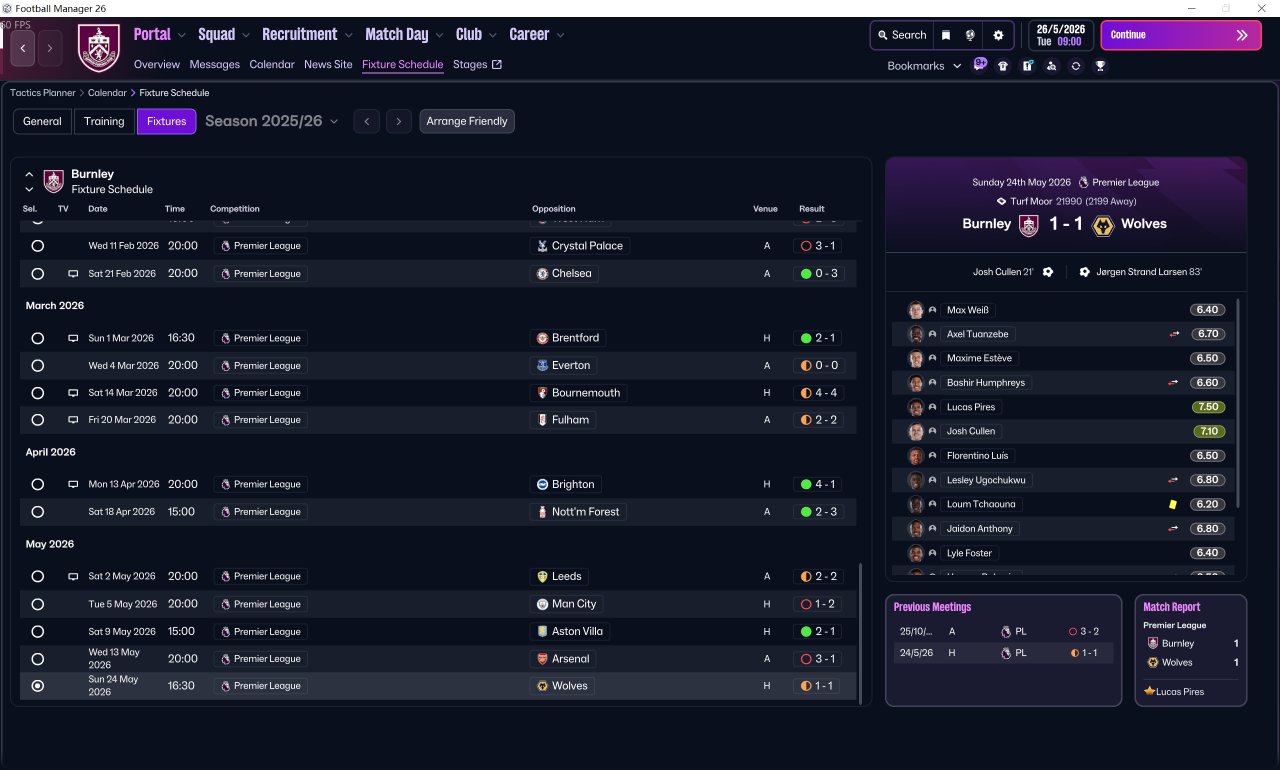Click the alert report icon in bookmarks bar

coord(1027,66)
